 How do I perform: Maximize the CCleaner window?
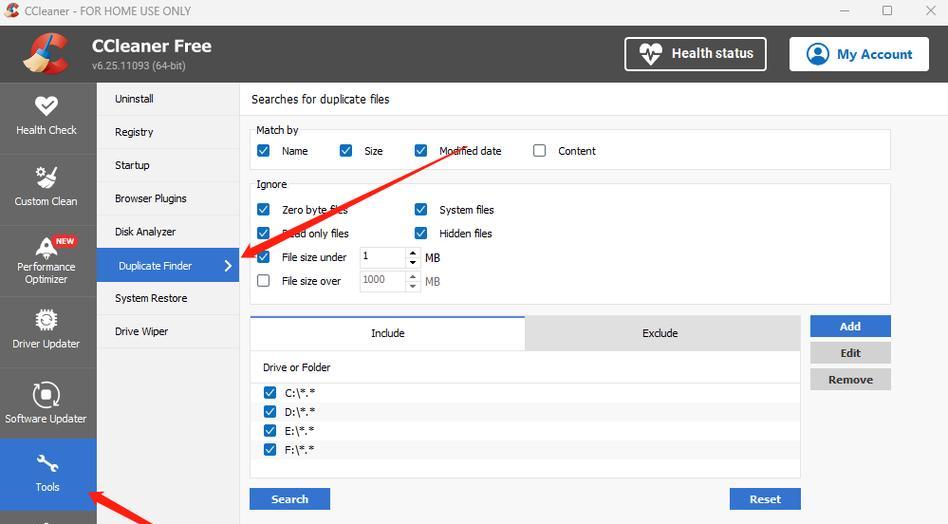887,11
